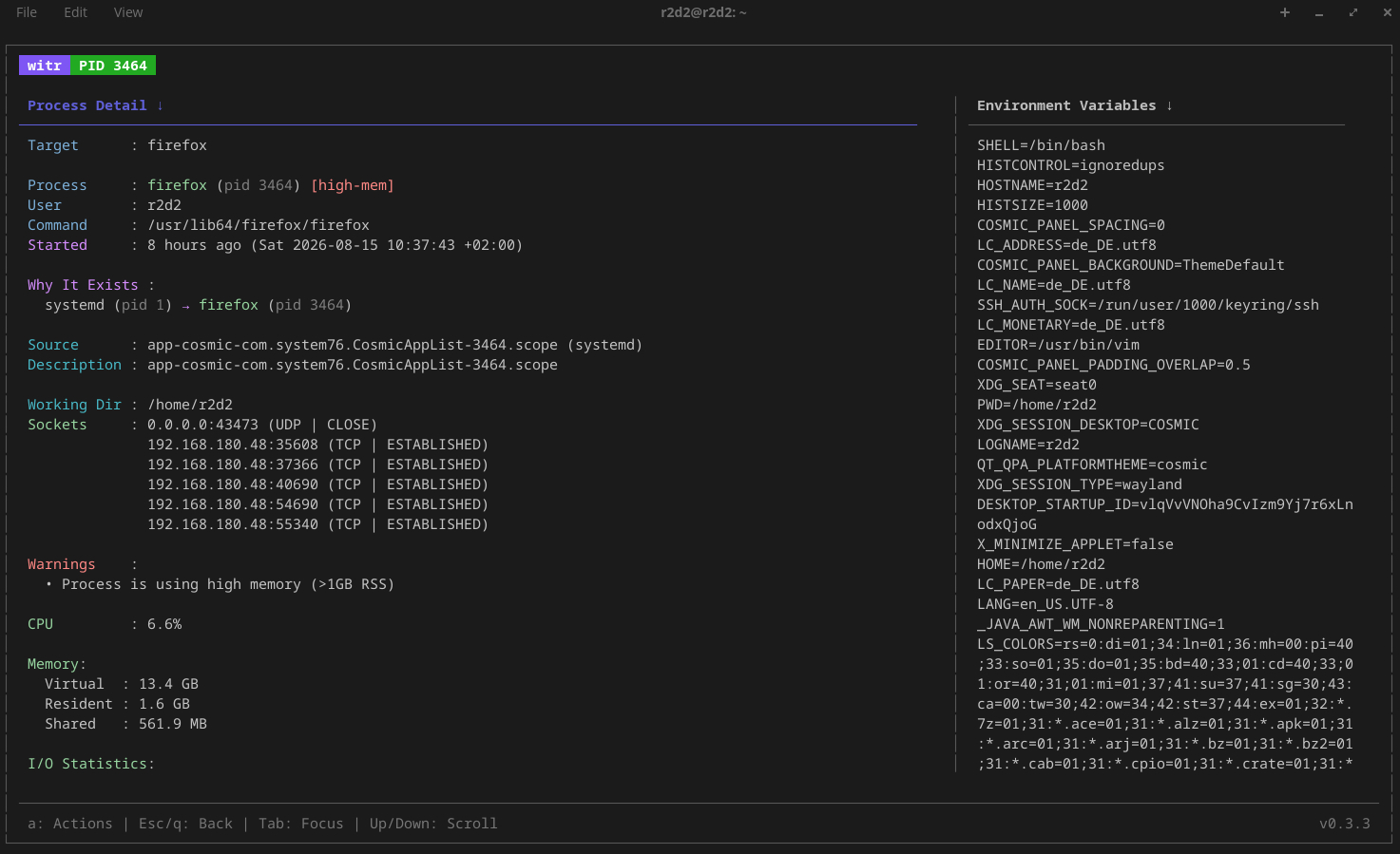This screenshot has height=854, width=1400.
Task: Select EDITOR=/usr/bin/vim variable
Action: point(1058,345)
